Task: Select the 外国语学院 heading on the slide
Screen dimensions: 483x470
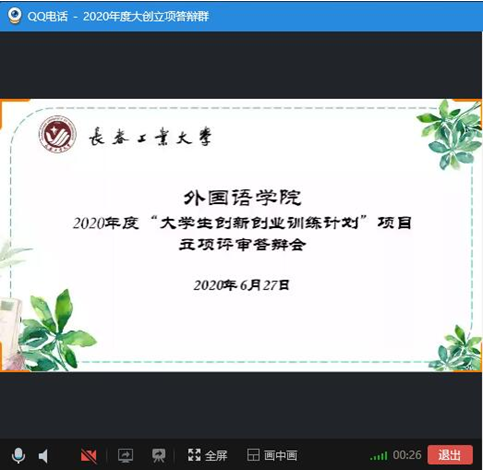Action: (x=242, y=198)
